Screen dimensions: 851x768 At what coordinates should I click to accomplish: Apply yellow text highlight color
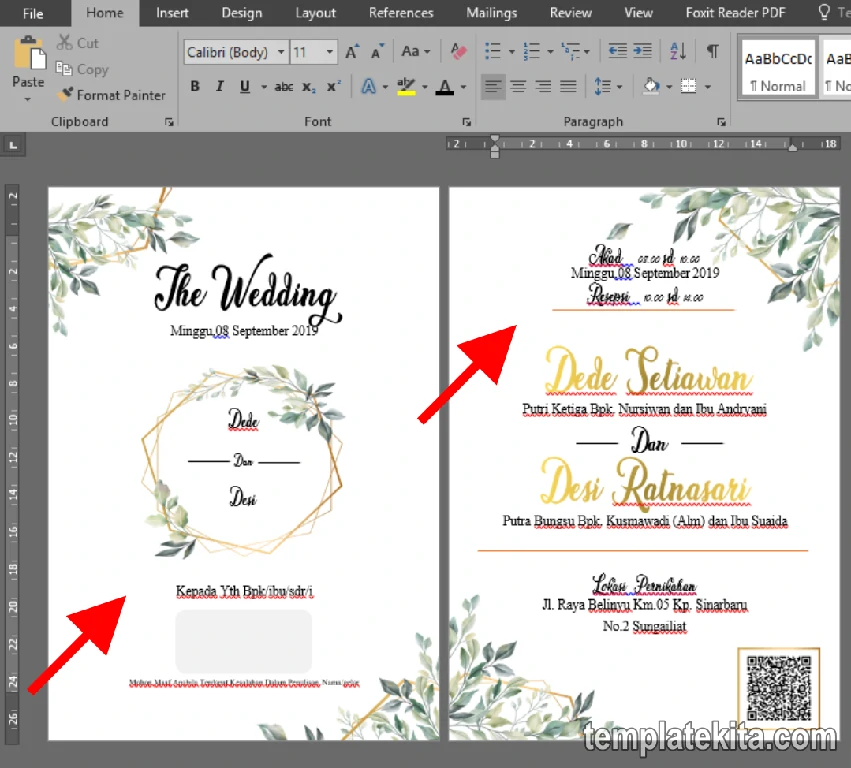click(x=406, y=86)
